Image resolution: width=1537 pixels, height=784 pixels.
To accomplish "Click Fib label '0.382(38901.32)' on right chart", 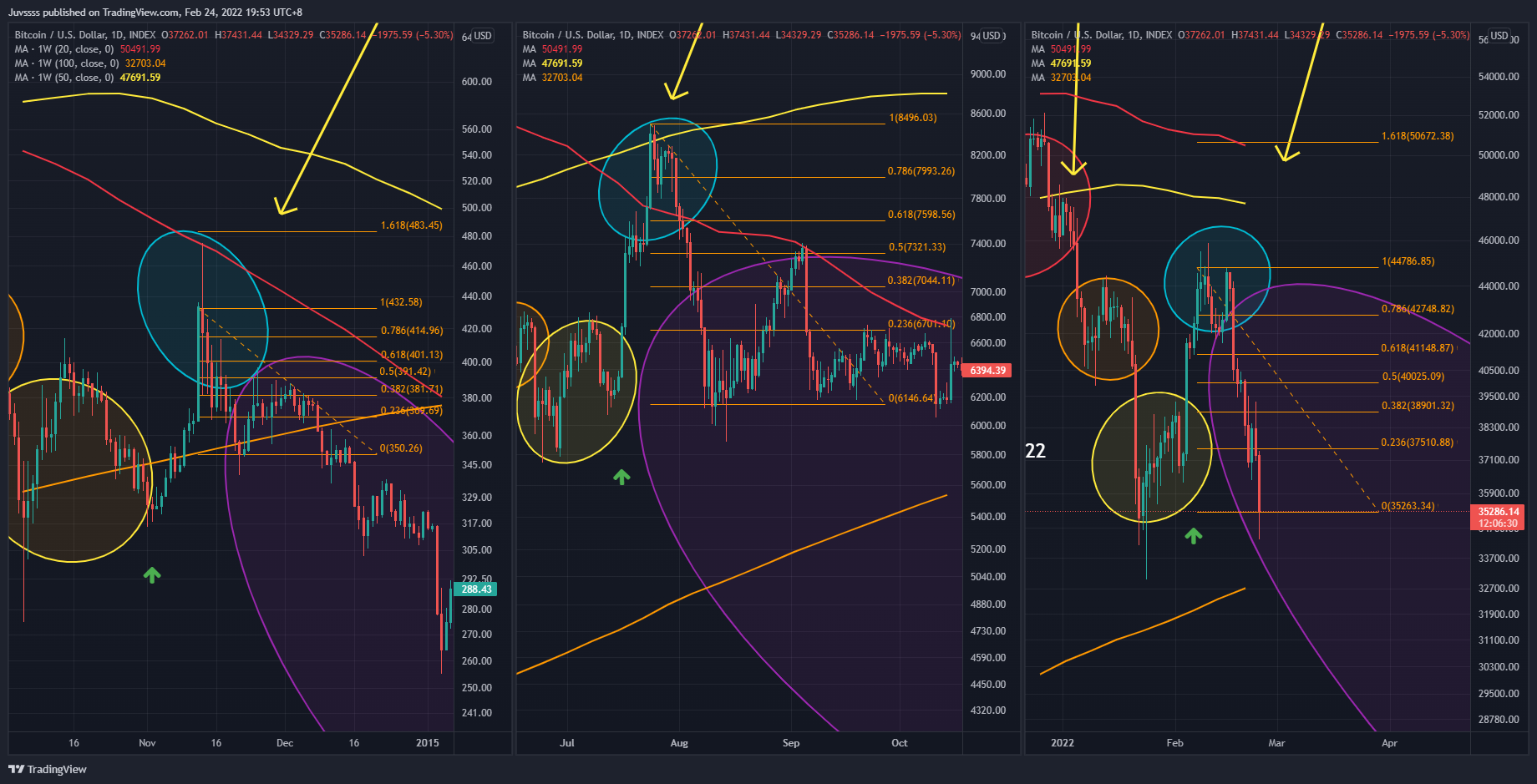I will [x=1418, y=406].
